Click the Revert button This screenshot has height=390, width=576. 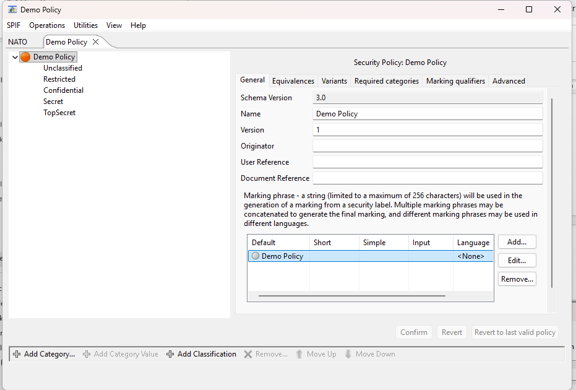(x=451, y=332)
